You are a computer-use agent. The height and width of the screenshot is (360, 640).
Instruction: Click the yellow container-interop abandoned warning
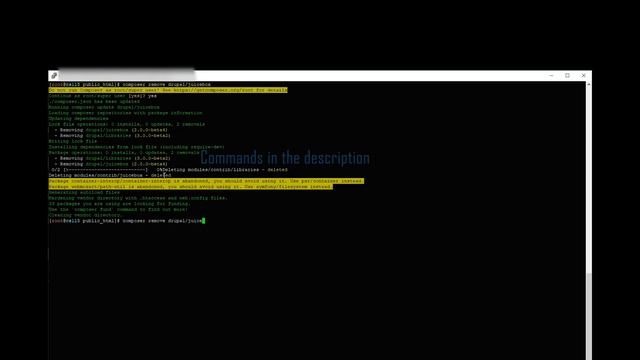(206, 181)
